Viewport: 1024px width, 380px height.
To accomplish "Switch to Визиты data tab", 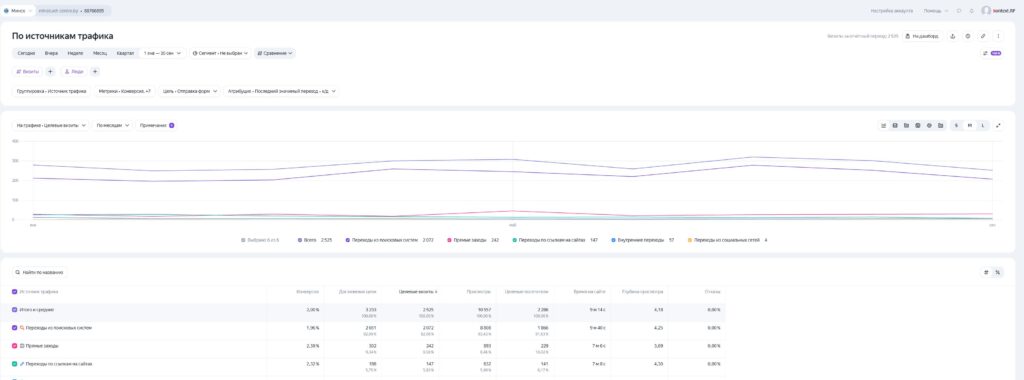I will [x=27, y=72].
